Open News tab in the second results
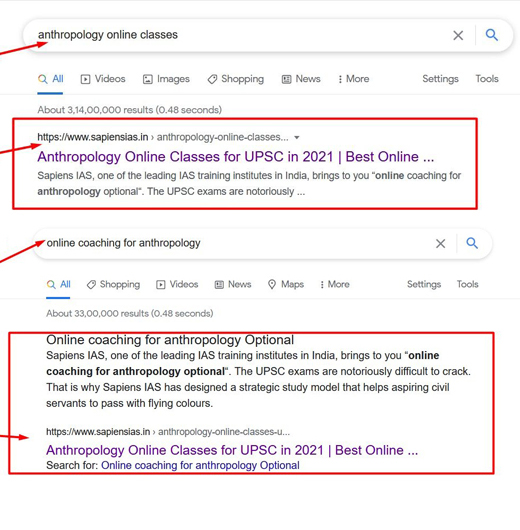 coord(233,284)
